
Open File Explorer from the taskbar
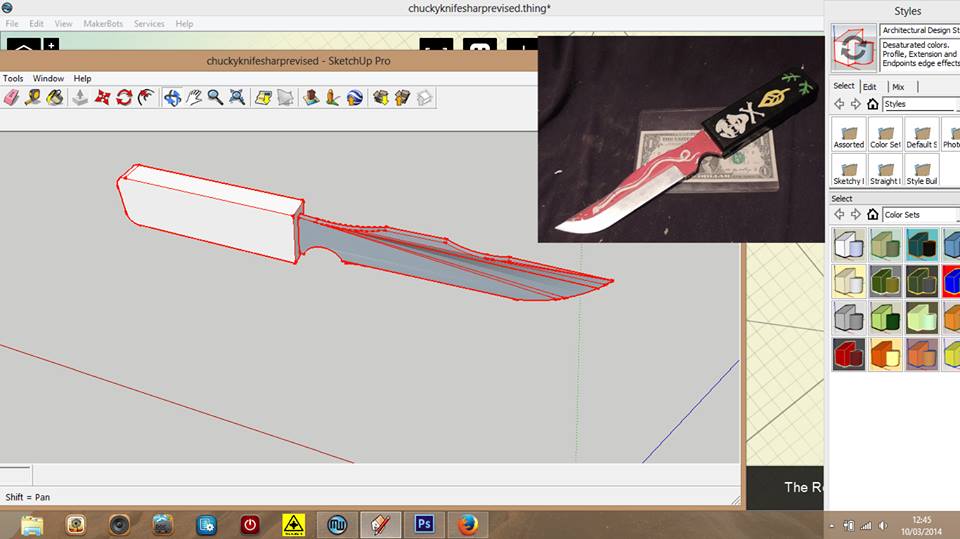(32, 525)
